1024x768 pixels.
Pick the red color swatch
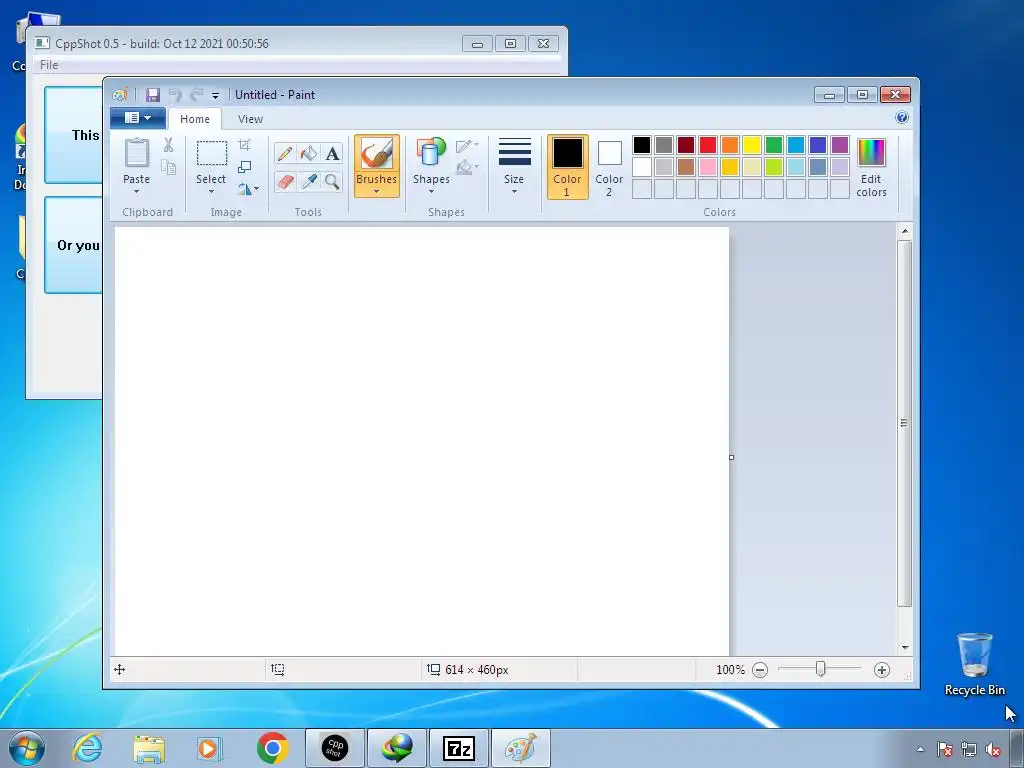click(x=708, y=145)
